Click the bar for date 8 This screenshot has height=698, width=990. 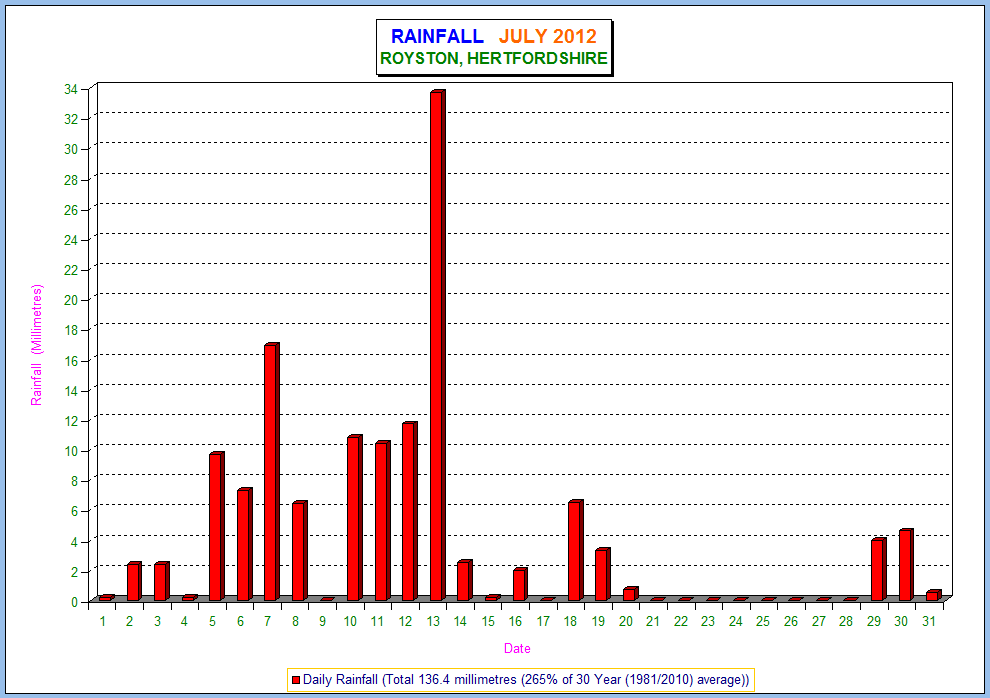pyautogui.click(x=299, y=551)
